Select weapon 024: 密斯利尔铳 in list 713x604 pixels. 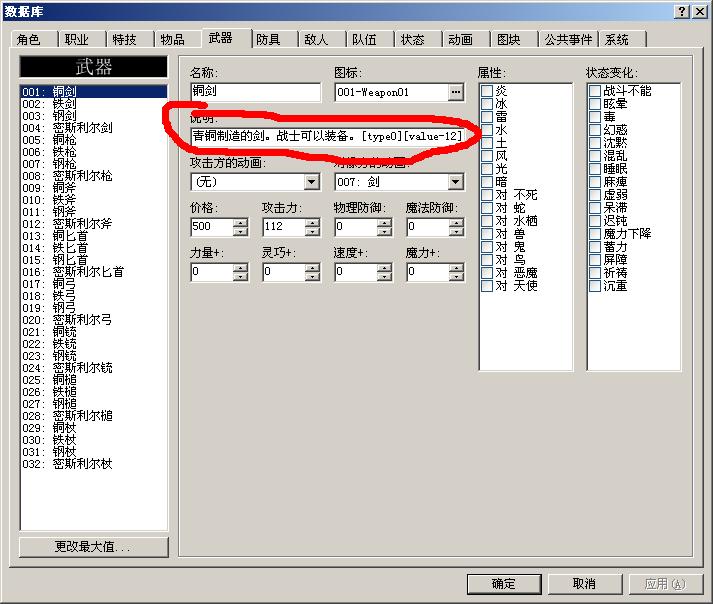(x=94, y=368)
